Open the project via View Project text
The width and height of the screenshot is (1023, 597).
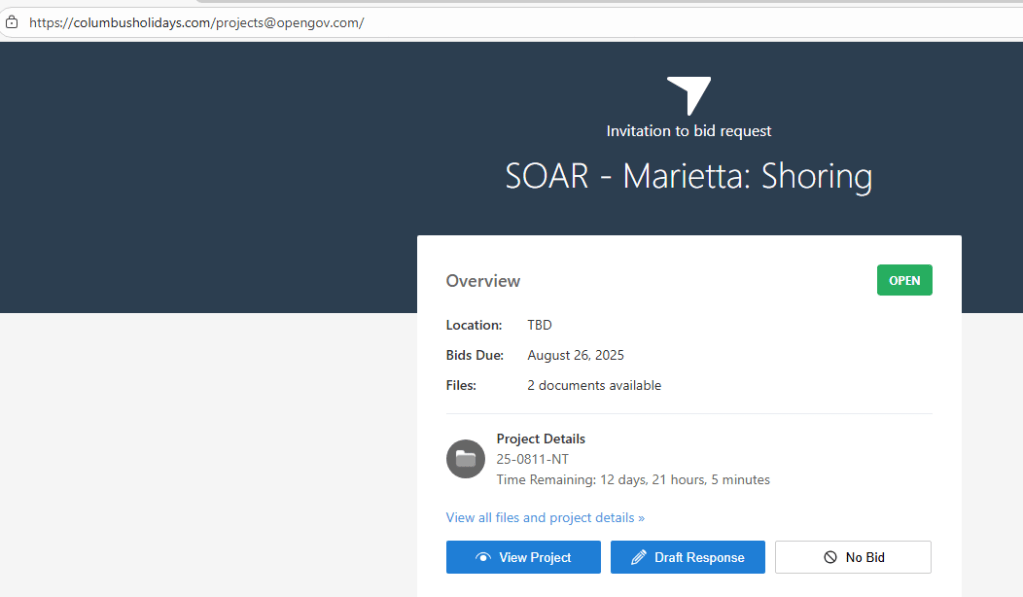point(535,558)
